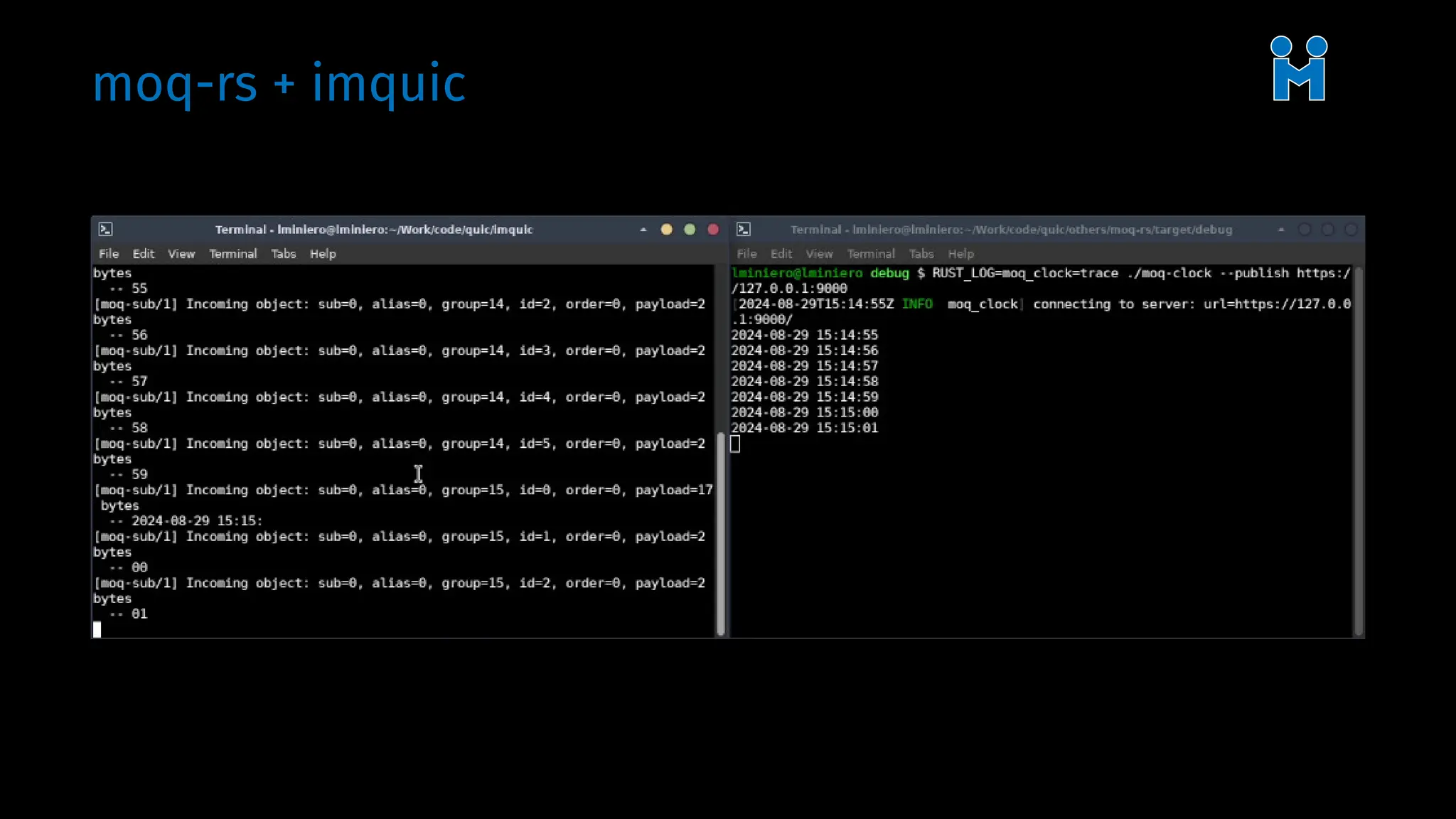Image resolution: width=1456 pixels, height=819 pixels.
Task: Open Tabs menu in imquic terminal
Action: [x=283, y=254]
